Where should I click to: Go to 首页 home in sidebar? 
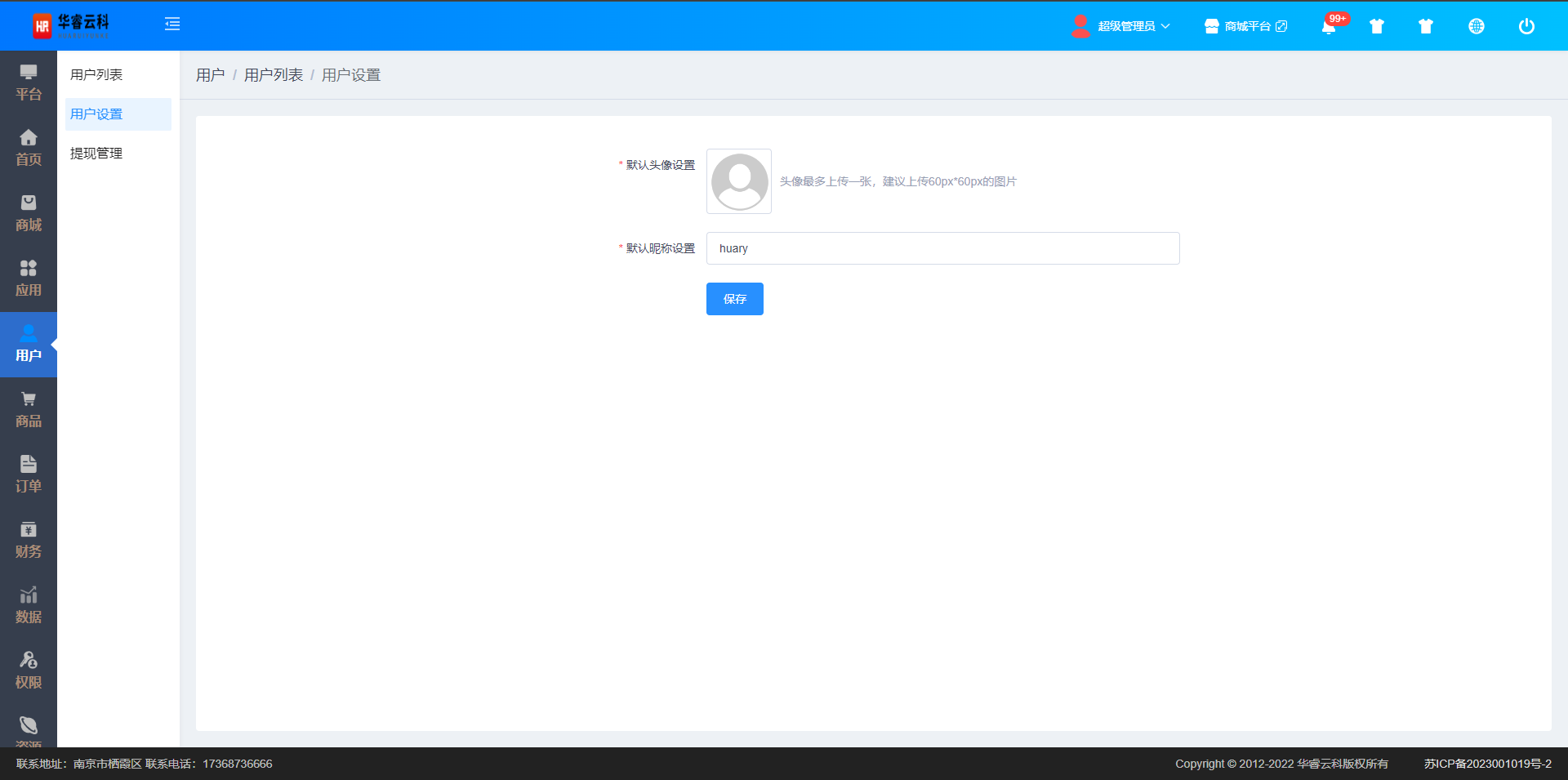coord(29,148)
